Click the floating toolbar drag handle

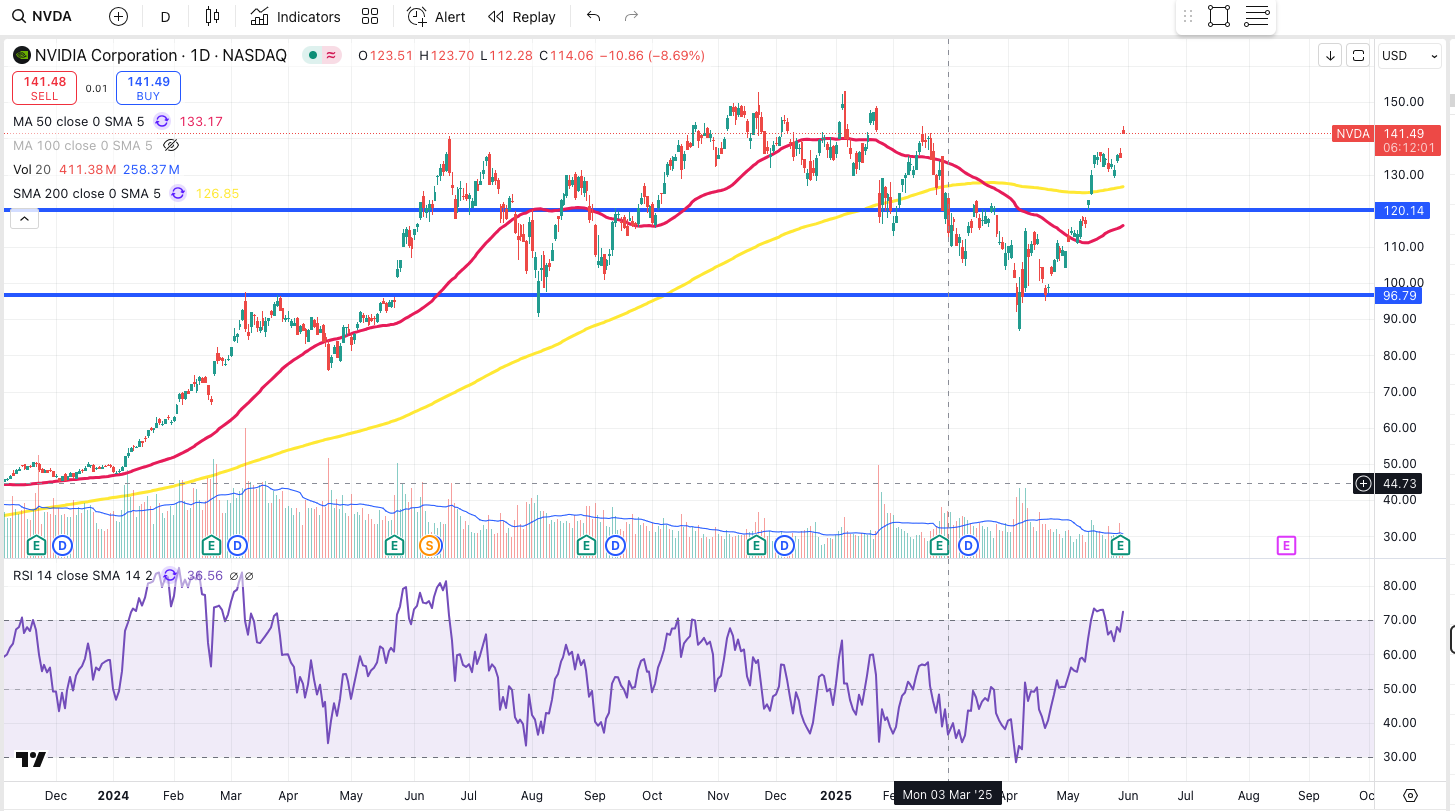pos(1188,16)
